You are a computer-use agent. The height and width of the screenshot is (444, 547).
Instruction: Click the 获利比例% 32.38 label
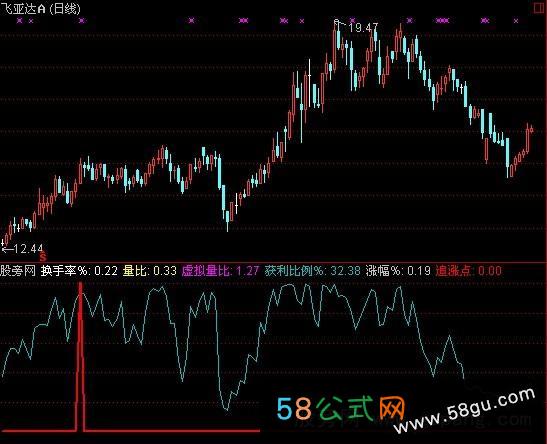pyautogui.click(x=312, y=271)
